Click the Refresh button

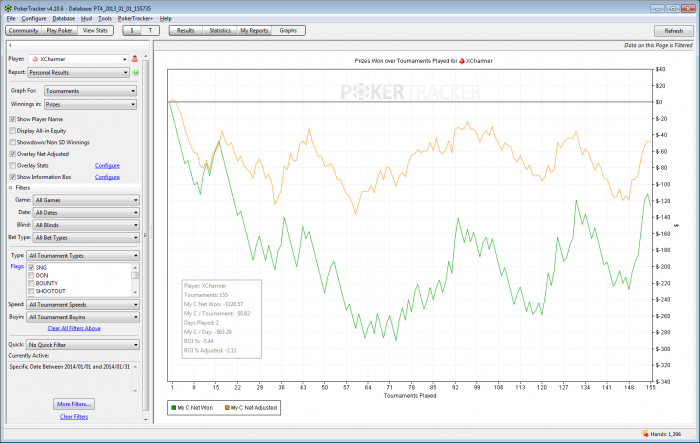click(674, 31)
